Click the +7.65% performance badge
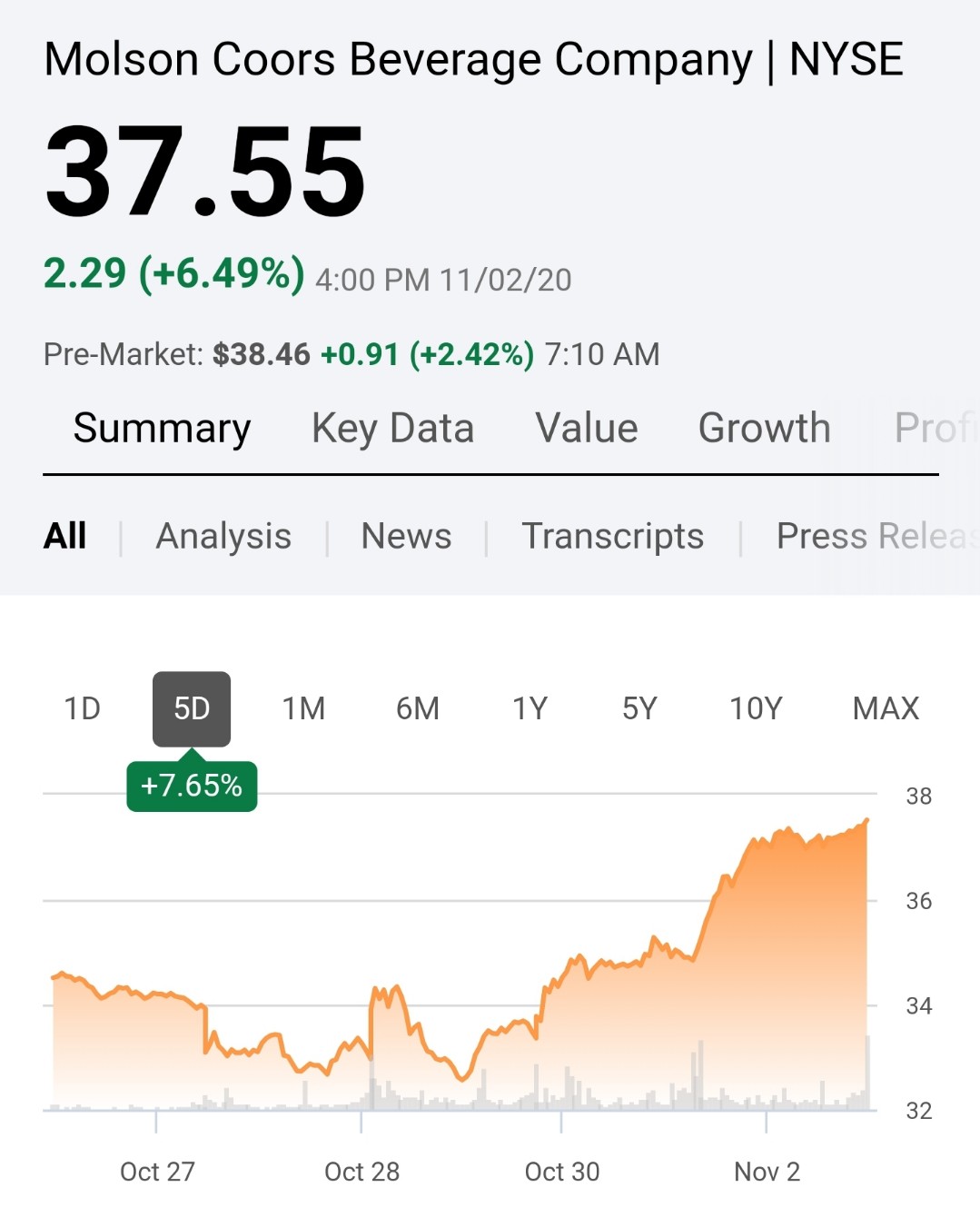Viewport: 980px width, 1217px height. click(x=192, y=786)
